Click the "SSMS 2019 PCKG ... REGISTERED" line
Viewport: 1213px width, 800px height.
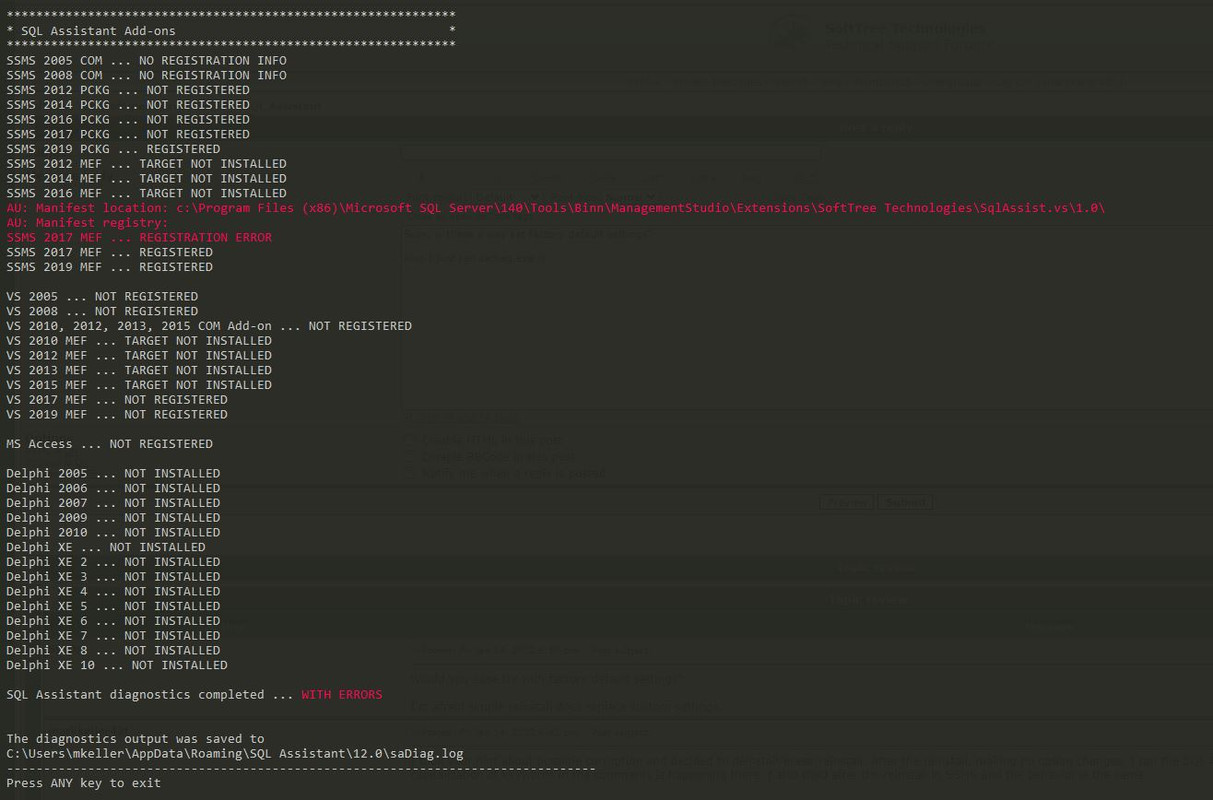click(x=113, y=149)
